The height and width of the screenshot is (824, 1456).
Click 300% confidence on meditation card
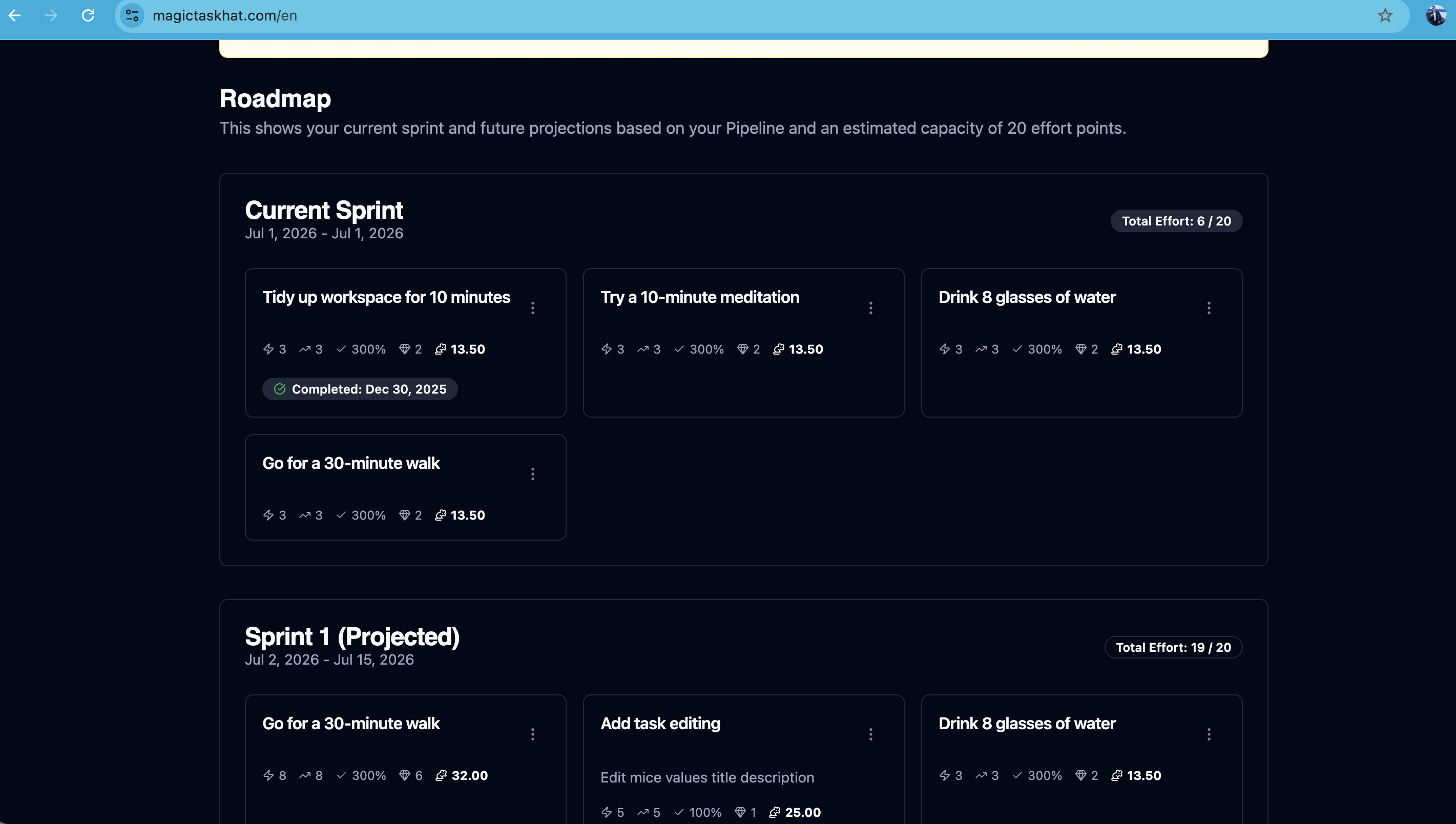click(706, 348)
